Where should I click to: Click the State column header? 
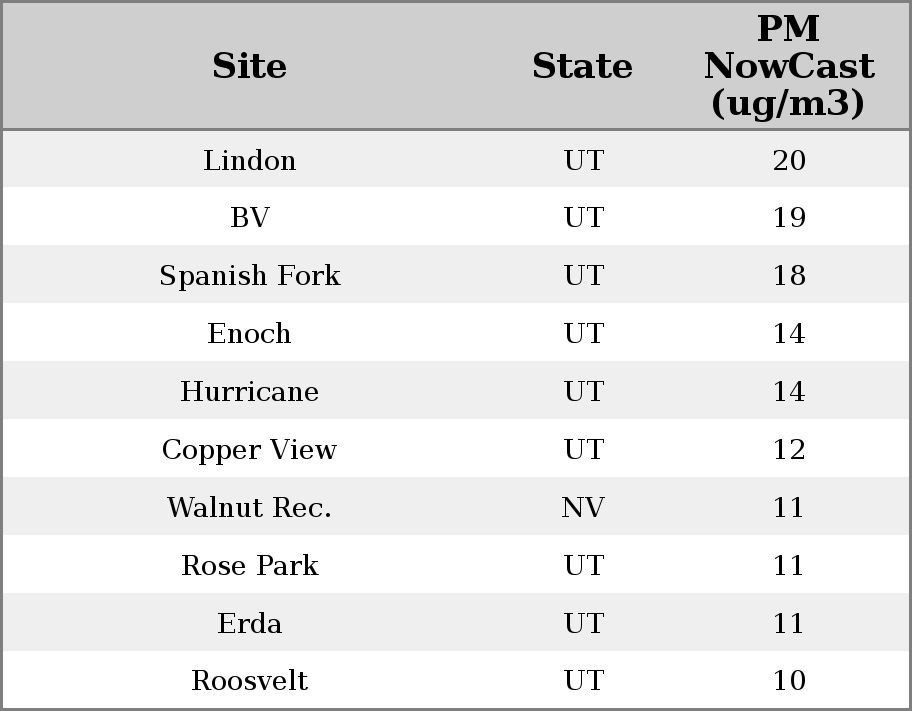(582, 66)
